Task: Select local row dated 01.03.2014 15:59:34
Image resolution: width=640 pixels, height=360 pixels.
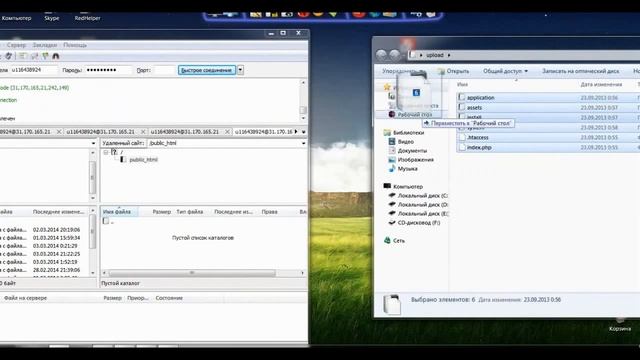Action: 45,238
